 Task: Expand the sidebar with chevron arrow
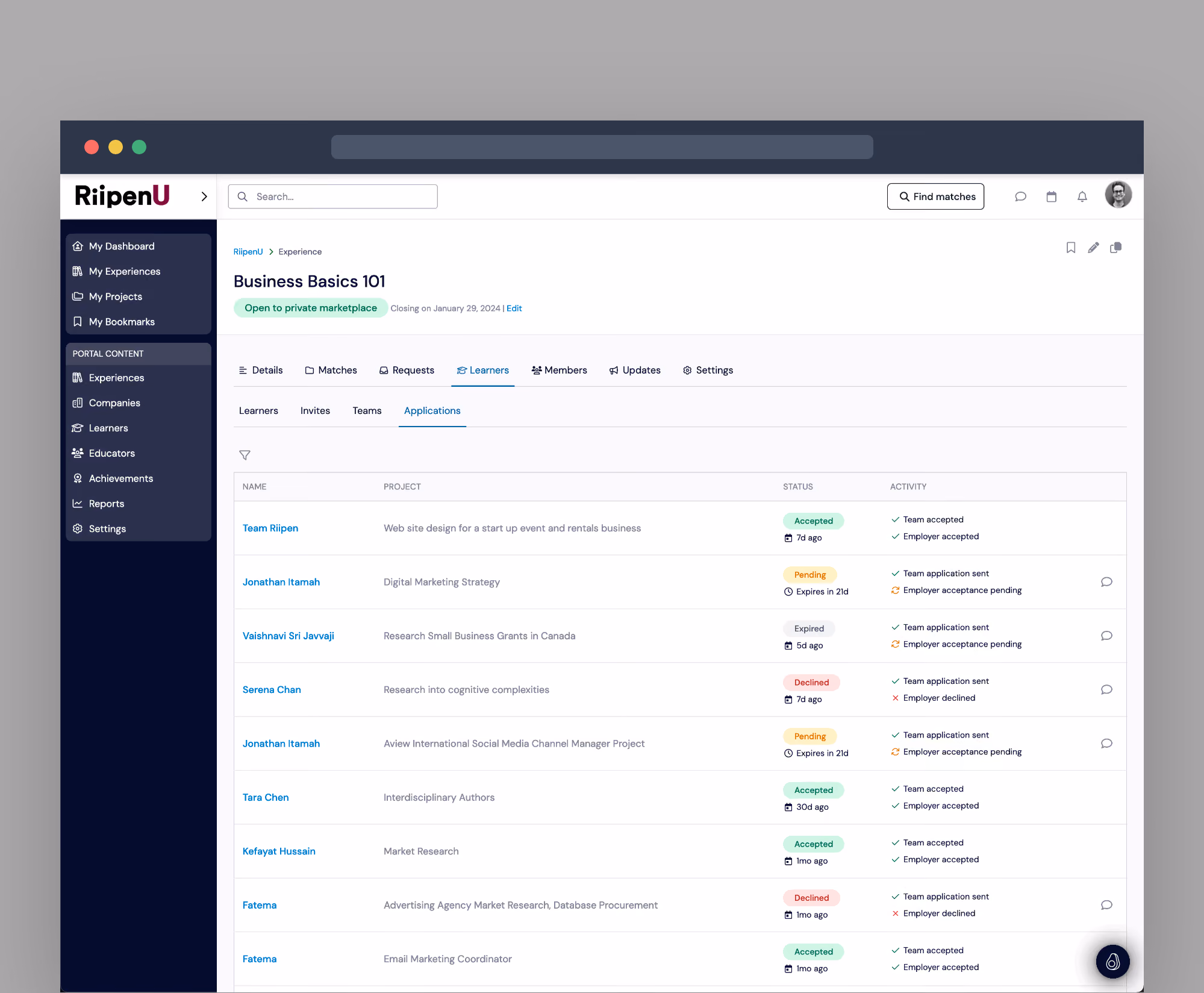pos(204,196)
